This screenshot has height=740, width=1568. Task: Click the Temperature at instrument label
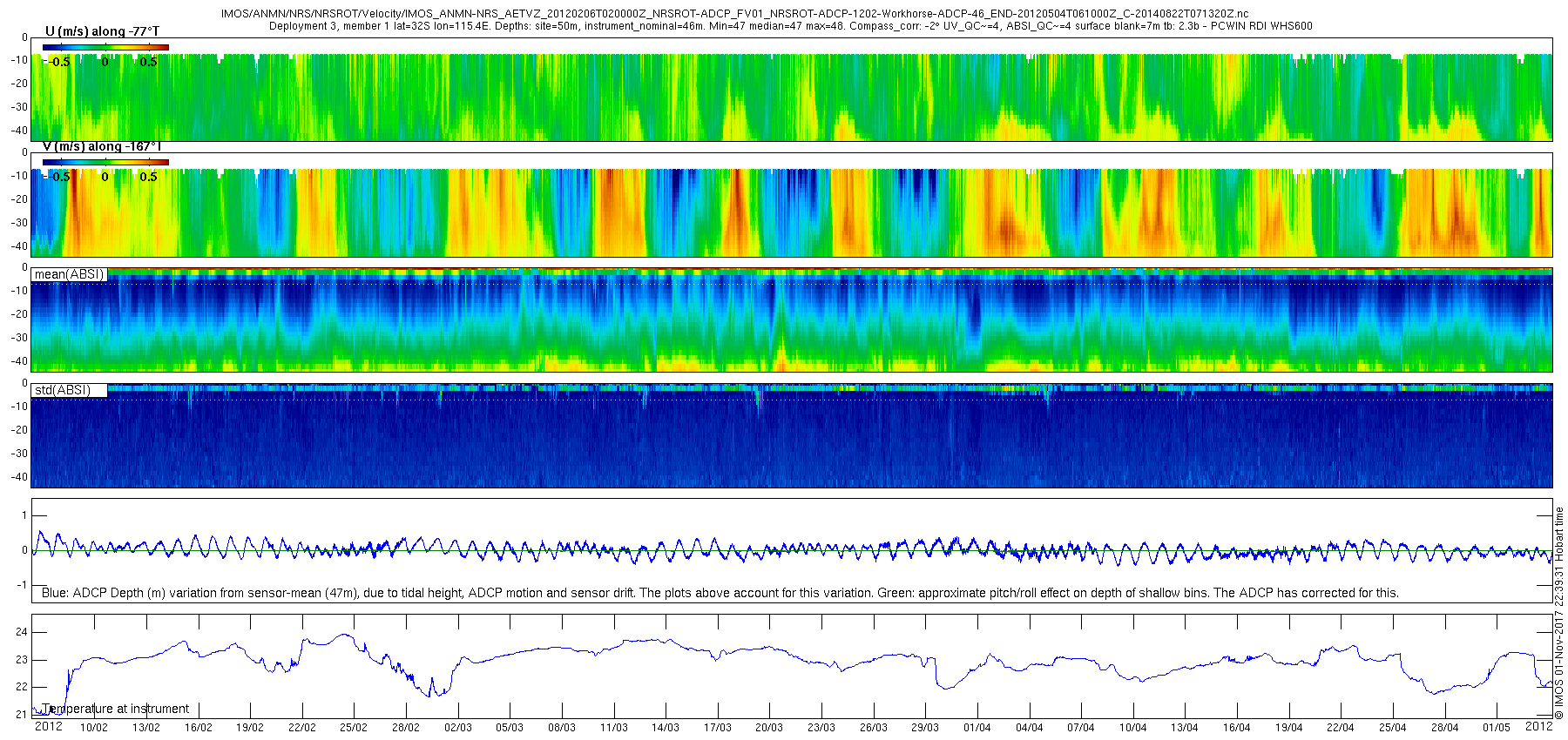[115, 709]
